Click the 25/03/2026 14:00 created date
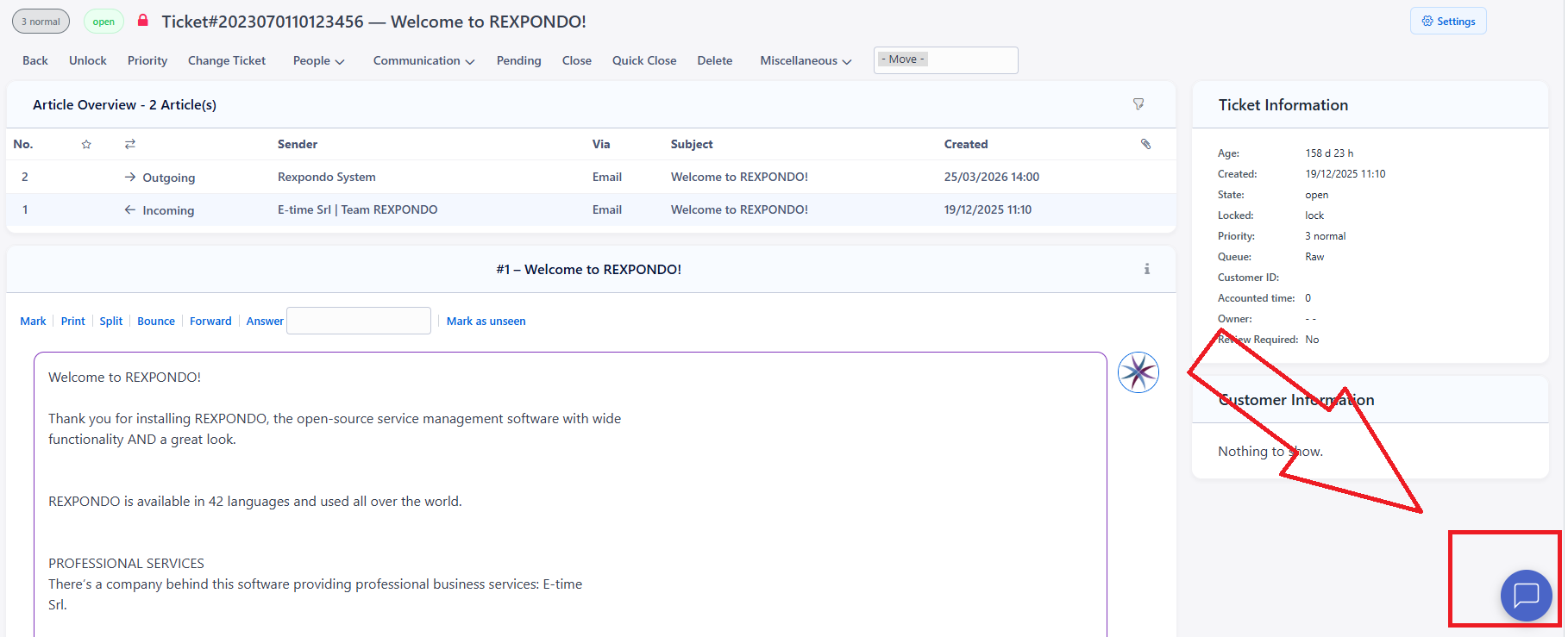 tap(992, 177)
